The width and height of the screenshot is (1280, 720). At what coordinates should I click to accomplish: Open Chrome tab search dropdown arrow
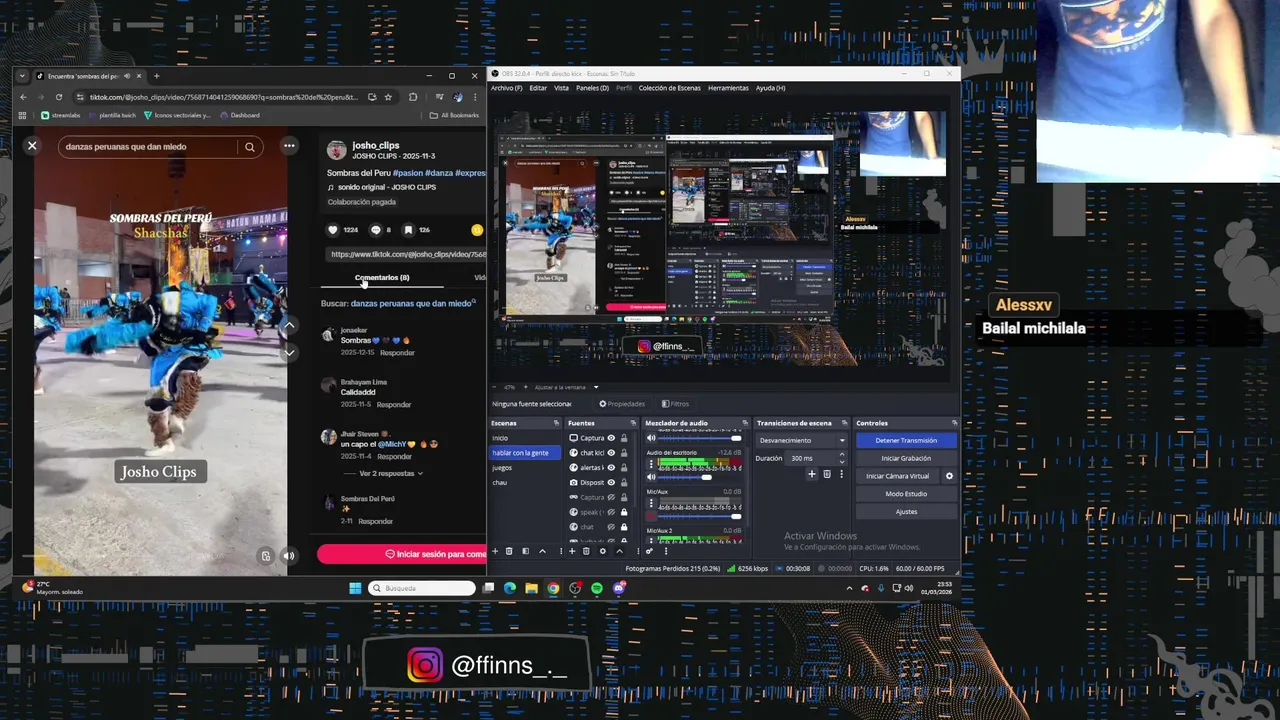pyautogui.click(x=22, y=76)
